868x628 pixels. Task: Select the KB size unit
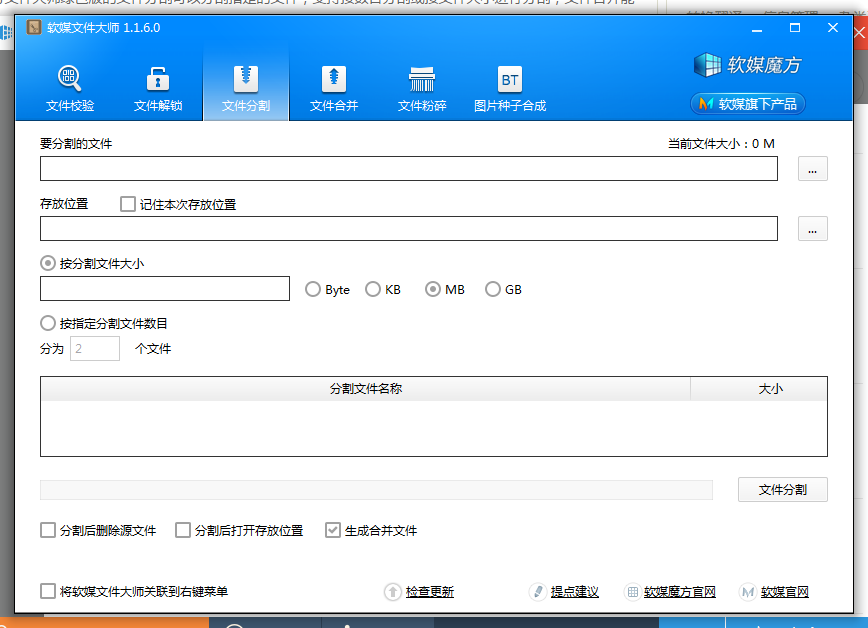(x=373, y=289)
